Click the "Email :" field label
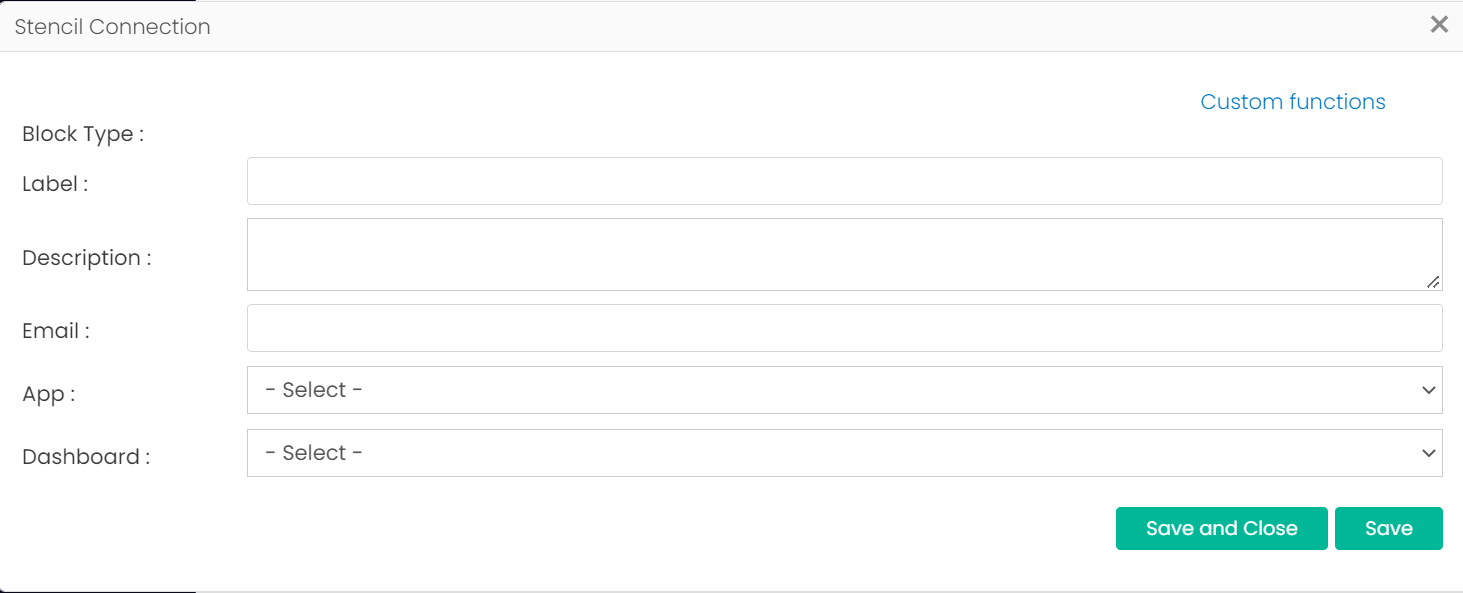Viewport: 1463px width, 593px height. 56,331
